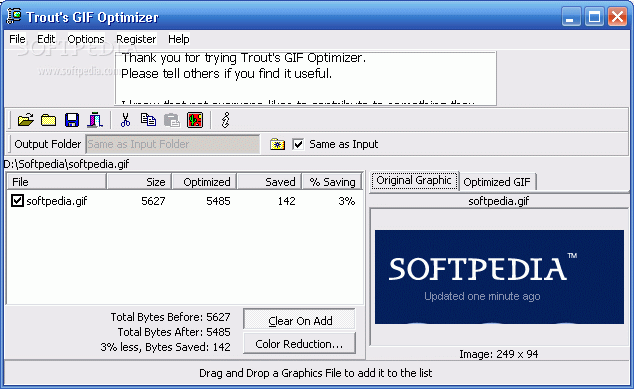Click the 3% less, Bytes Saved text

[x=165, y=347]
